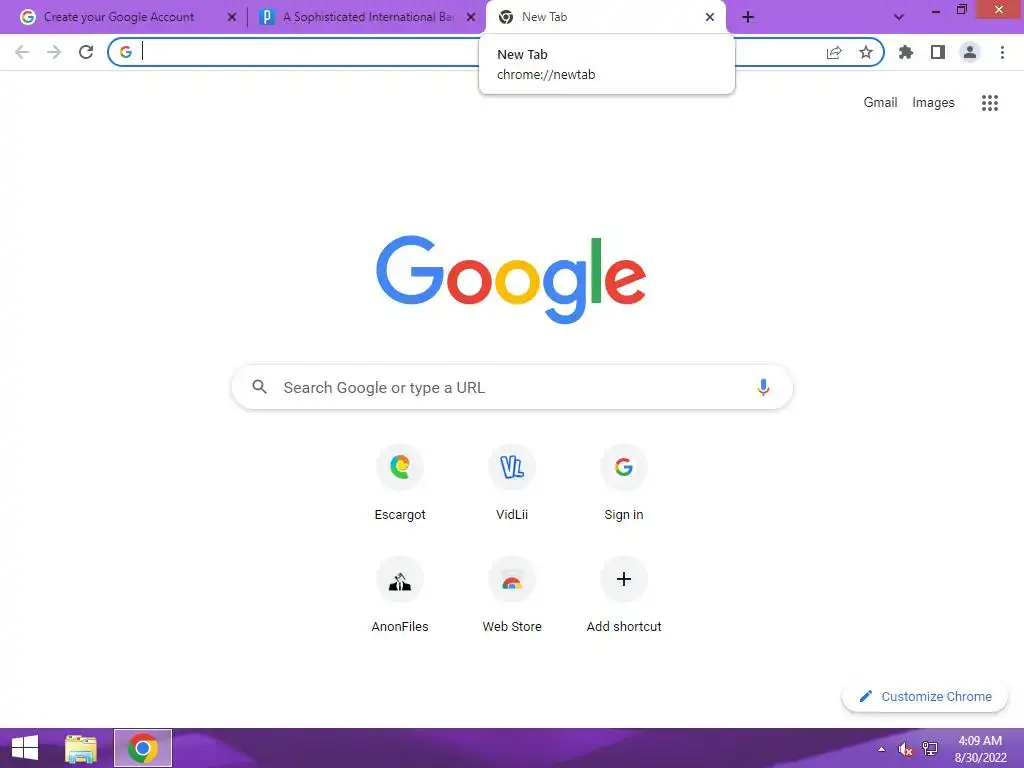This screenshot has width=1024, height=768.
Task: Close the Create your Google Account tab
Action: pos(232,18)
